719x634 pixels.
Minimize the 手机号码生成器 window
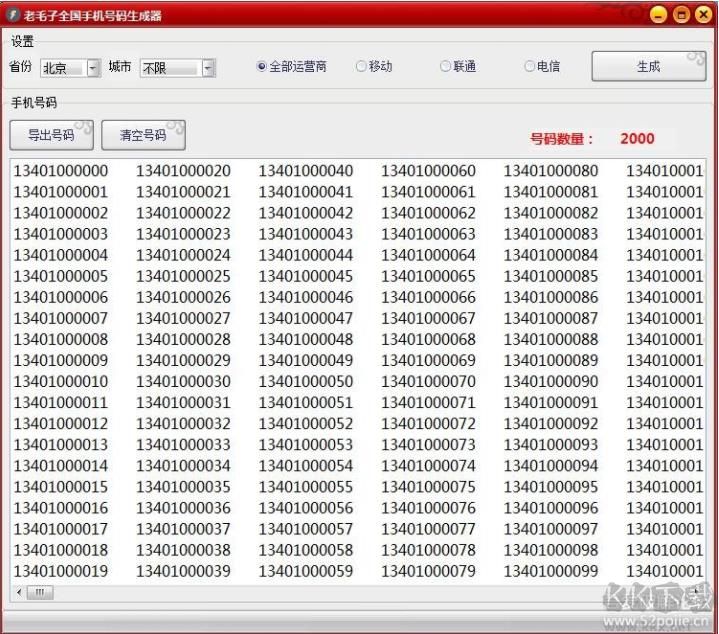[x=657, y=15]
